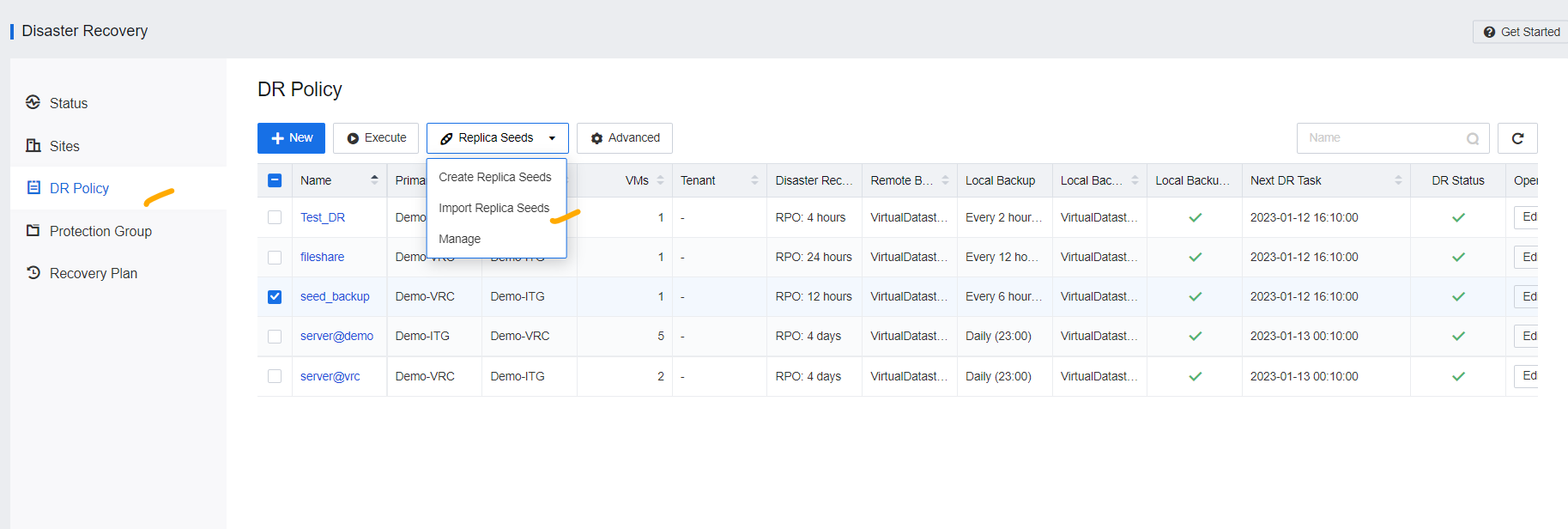
Task: Focus the Name search input field
Action: coord(1393,138)
